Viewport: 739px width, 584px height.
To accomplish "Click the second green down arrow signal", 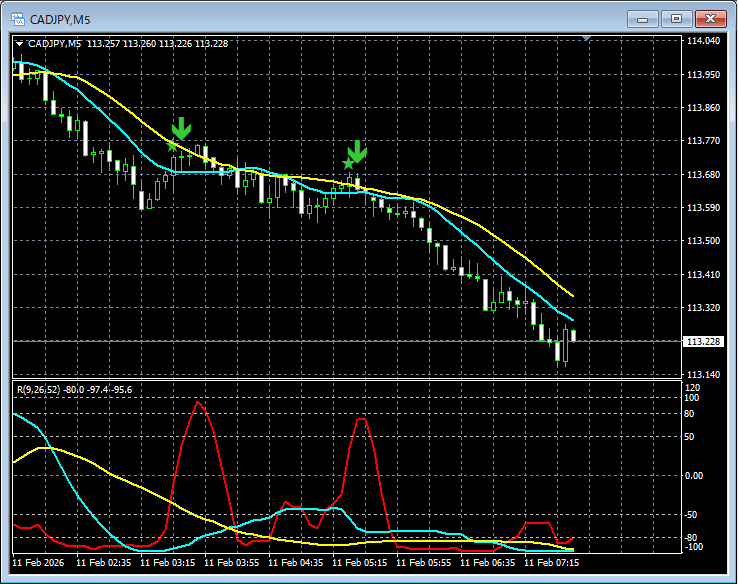I will pyautogui.click(x=358, y=151).
